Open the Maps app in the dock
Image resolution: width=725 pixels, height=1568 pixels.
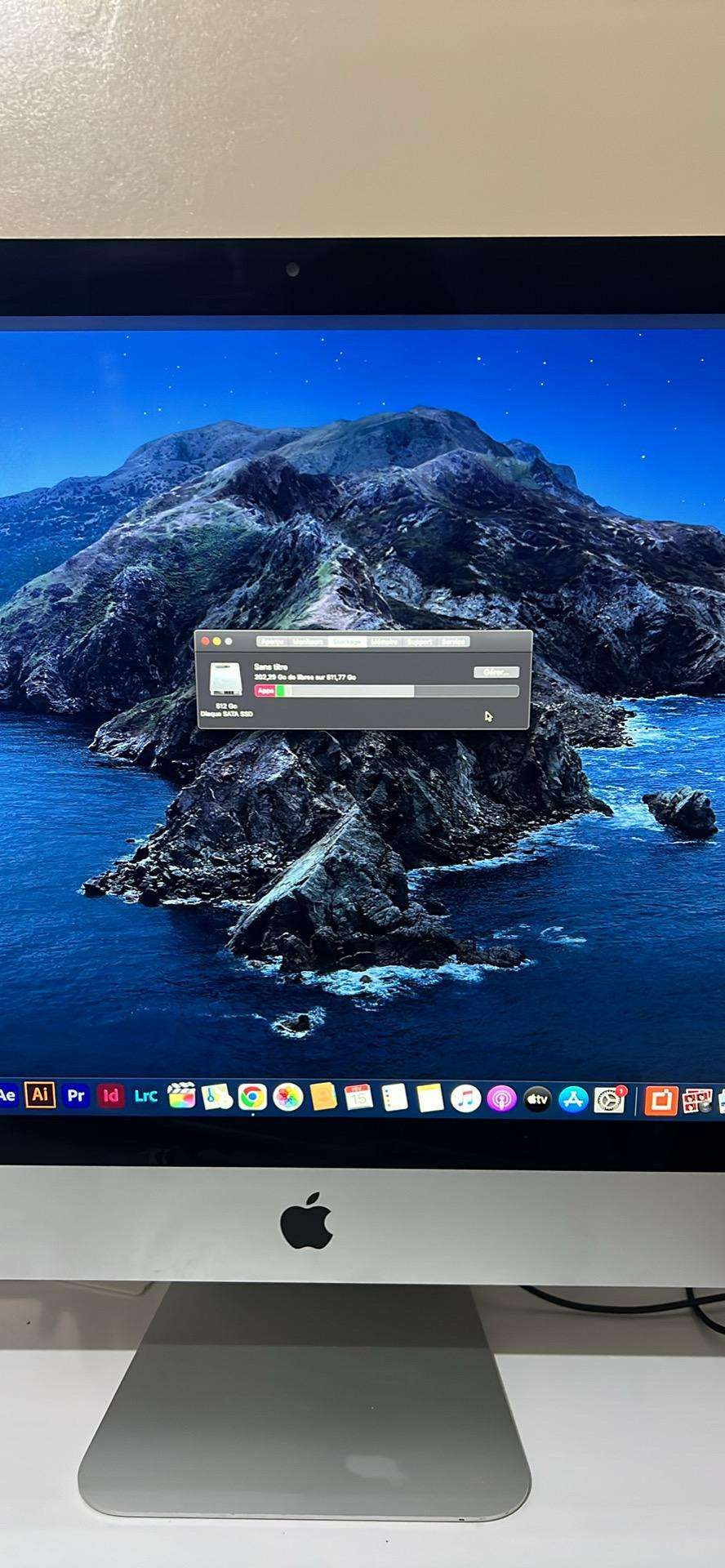coord(217,1097)
